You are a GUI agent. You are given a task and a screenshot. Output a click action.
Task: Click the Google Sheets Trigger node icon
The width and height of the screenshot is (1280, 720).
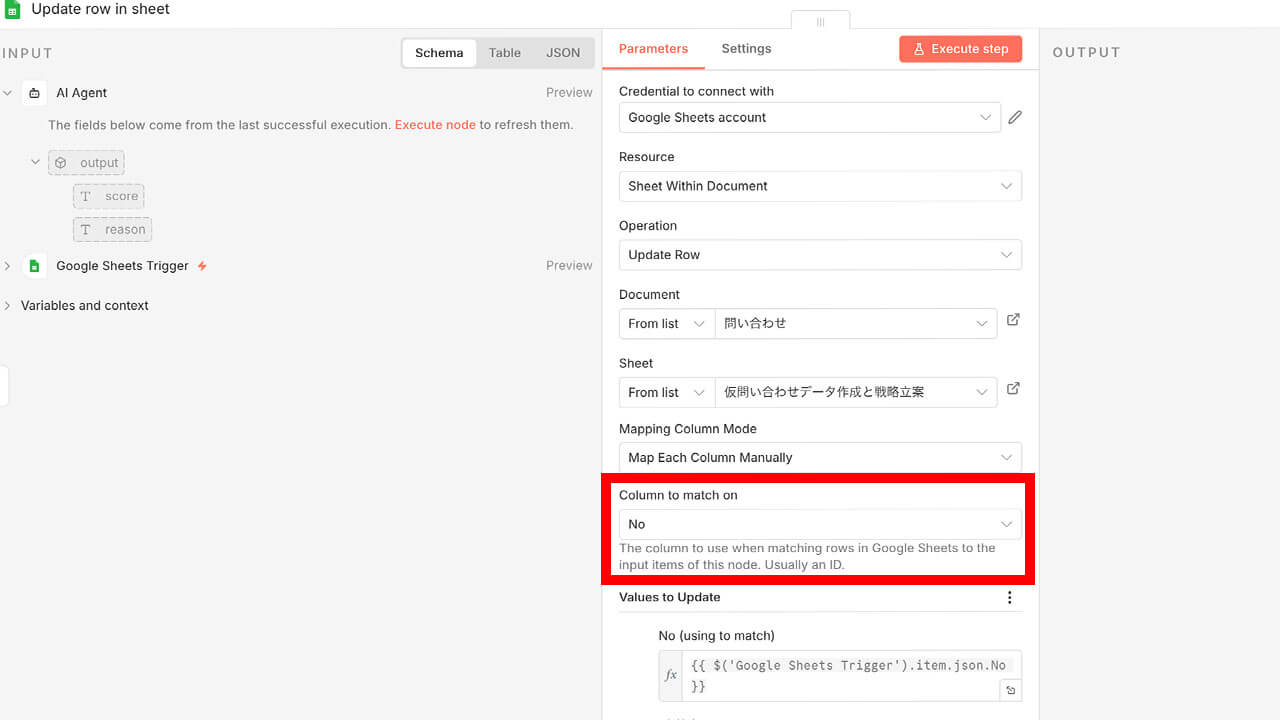tap(35, 266)
